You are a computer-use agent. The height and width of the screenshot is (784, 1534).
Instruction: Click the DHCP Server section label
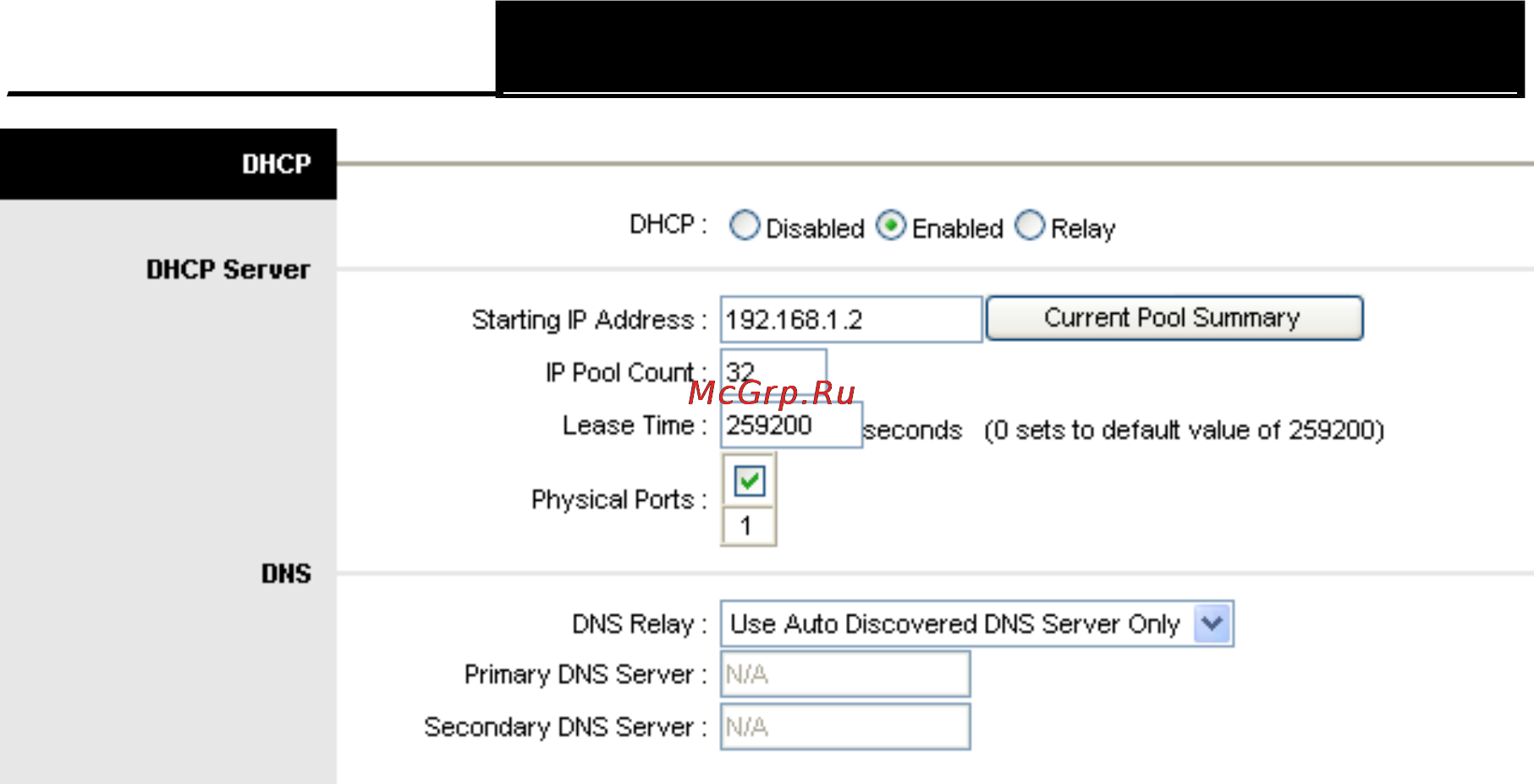click(228, 270)
